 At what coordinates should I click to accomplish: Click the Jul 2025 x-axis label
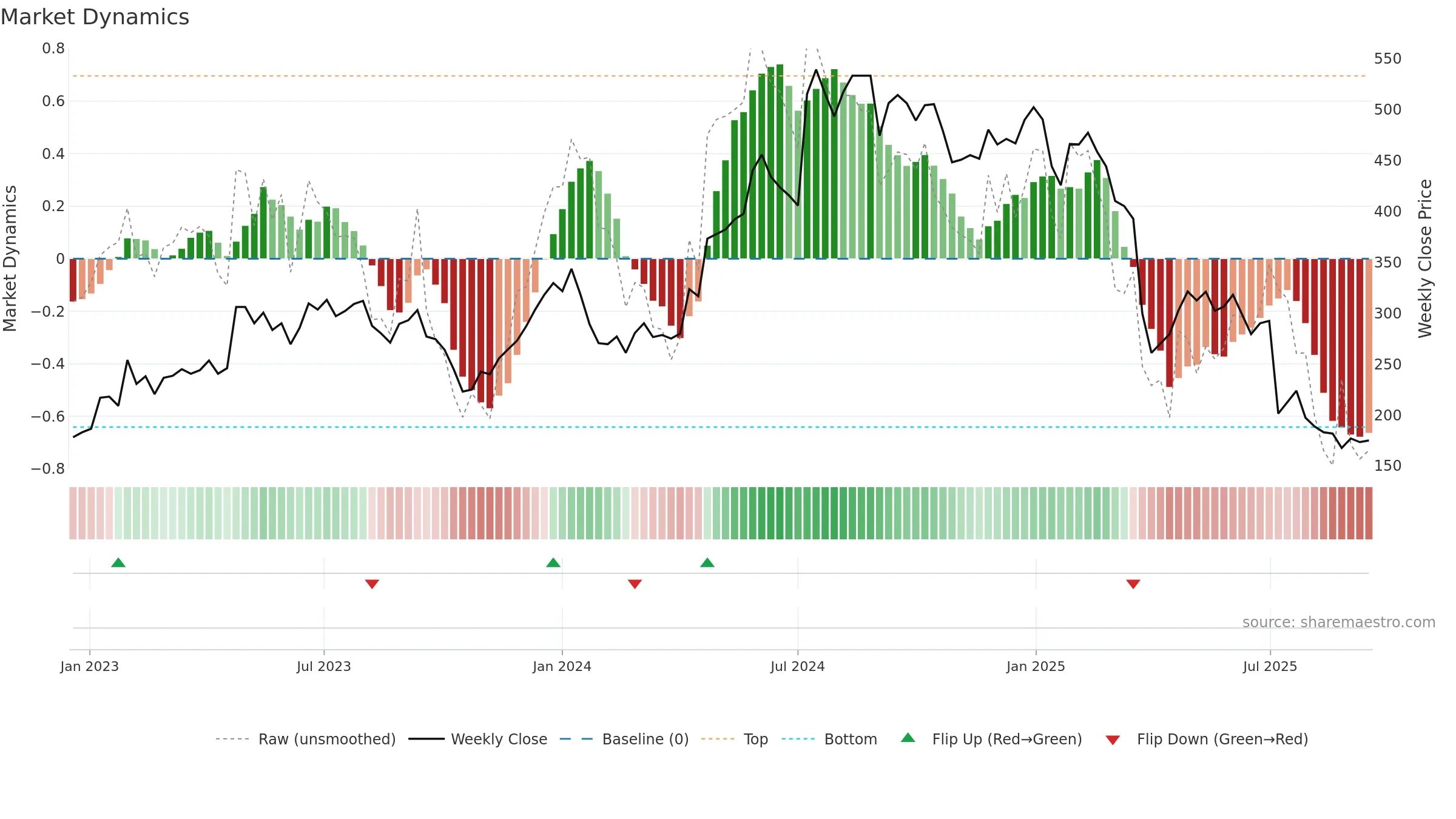(x=1270, y=666)
